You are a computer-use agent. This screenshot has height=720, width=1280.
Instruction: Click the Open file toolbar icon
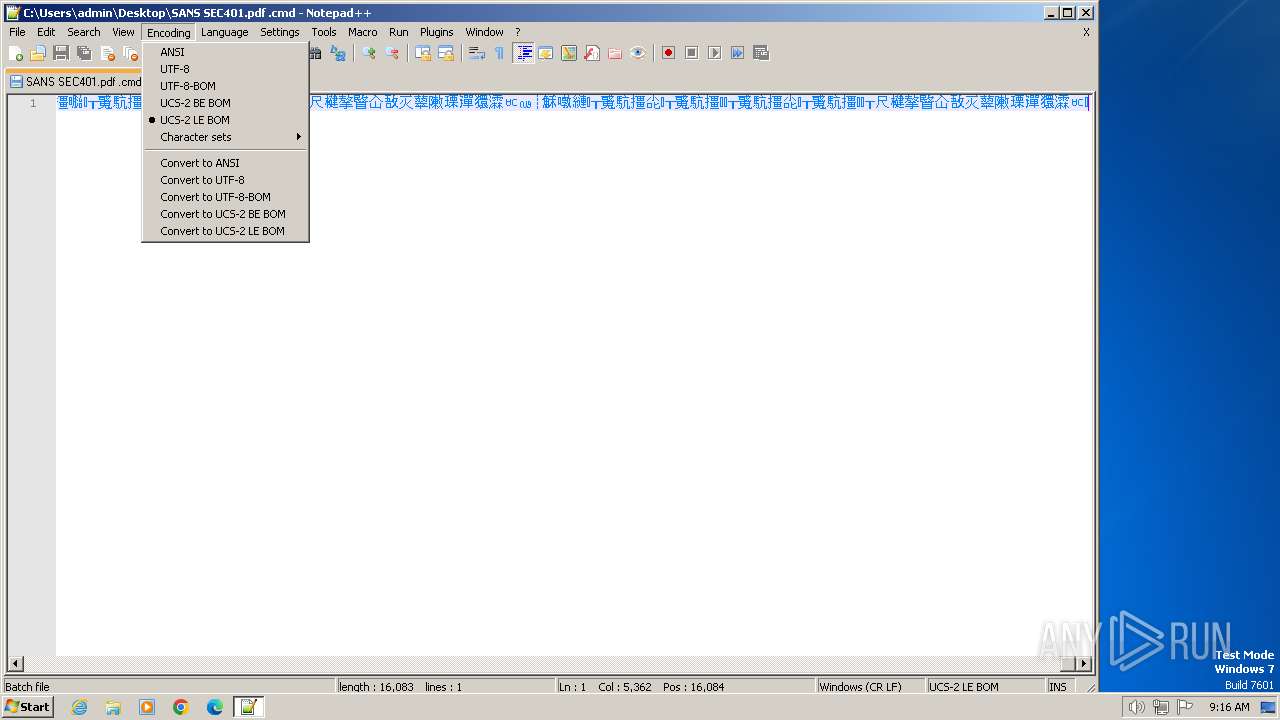coord(38,53)
